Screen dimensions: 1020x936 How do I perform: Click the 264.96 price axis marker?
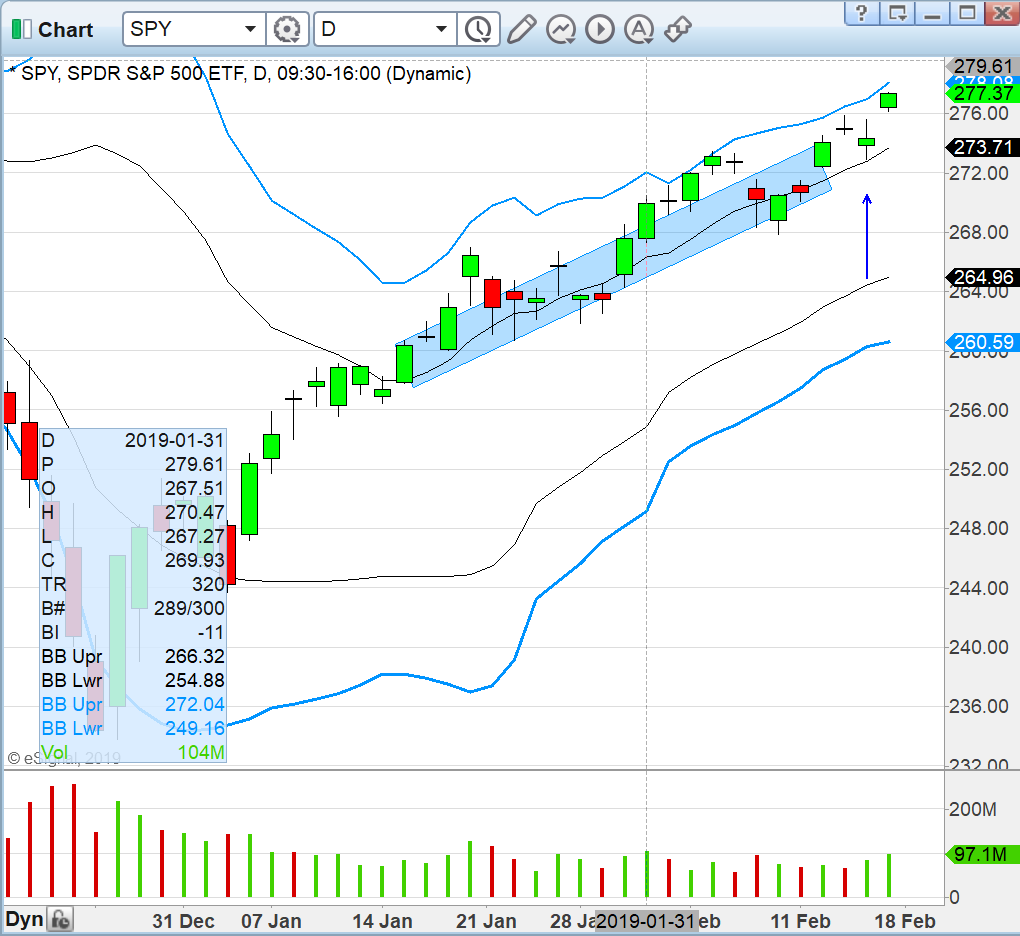[983, 278]
